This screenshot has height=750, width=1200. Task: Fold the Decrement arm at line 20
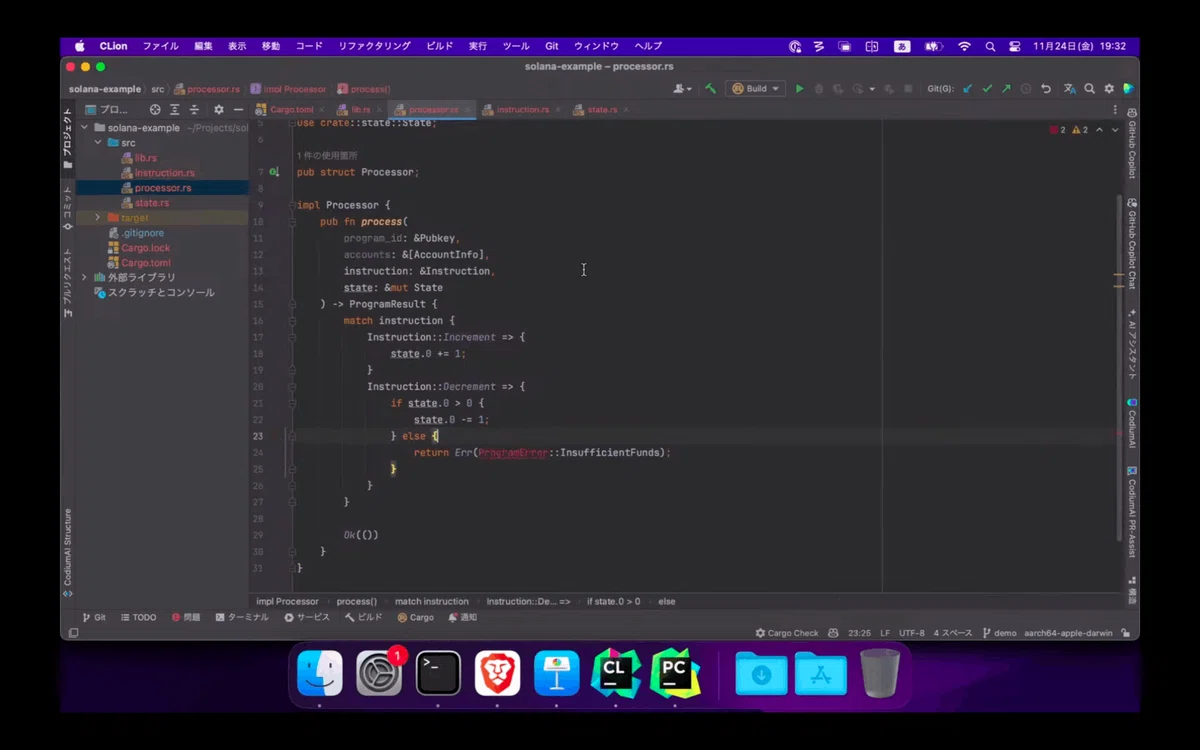point(292,387)
